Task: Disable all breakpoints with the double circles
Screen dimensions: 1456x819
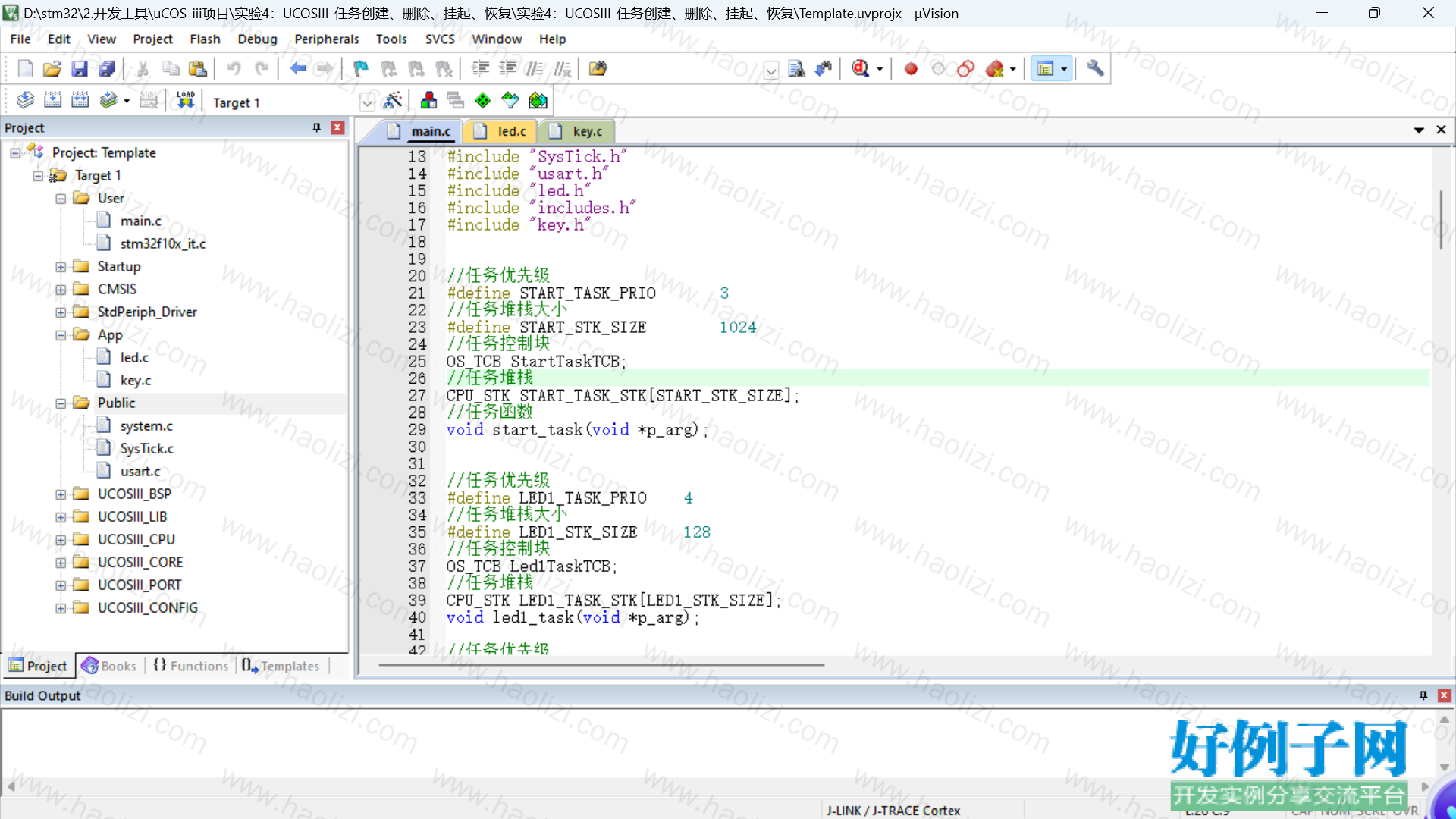Action: [965, 69]
